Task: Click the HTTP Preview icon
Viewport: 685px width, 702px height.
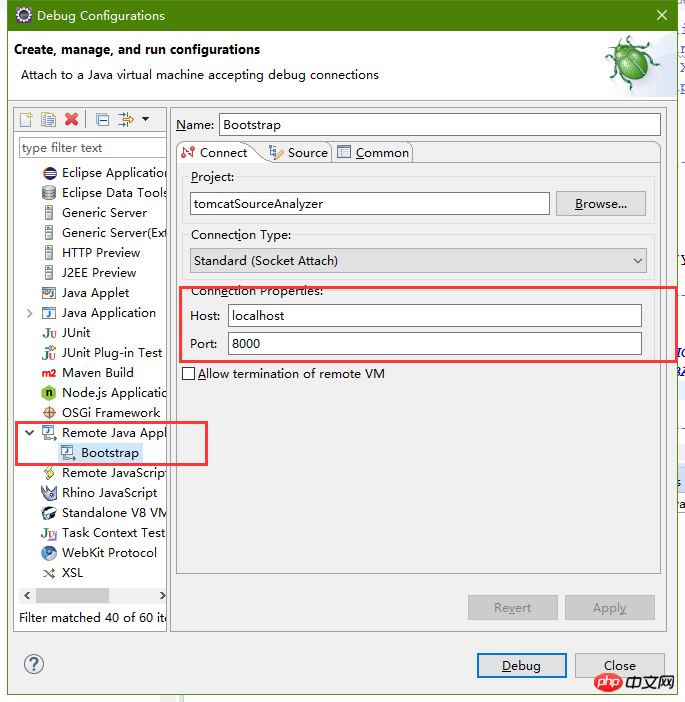Action: 49,253
